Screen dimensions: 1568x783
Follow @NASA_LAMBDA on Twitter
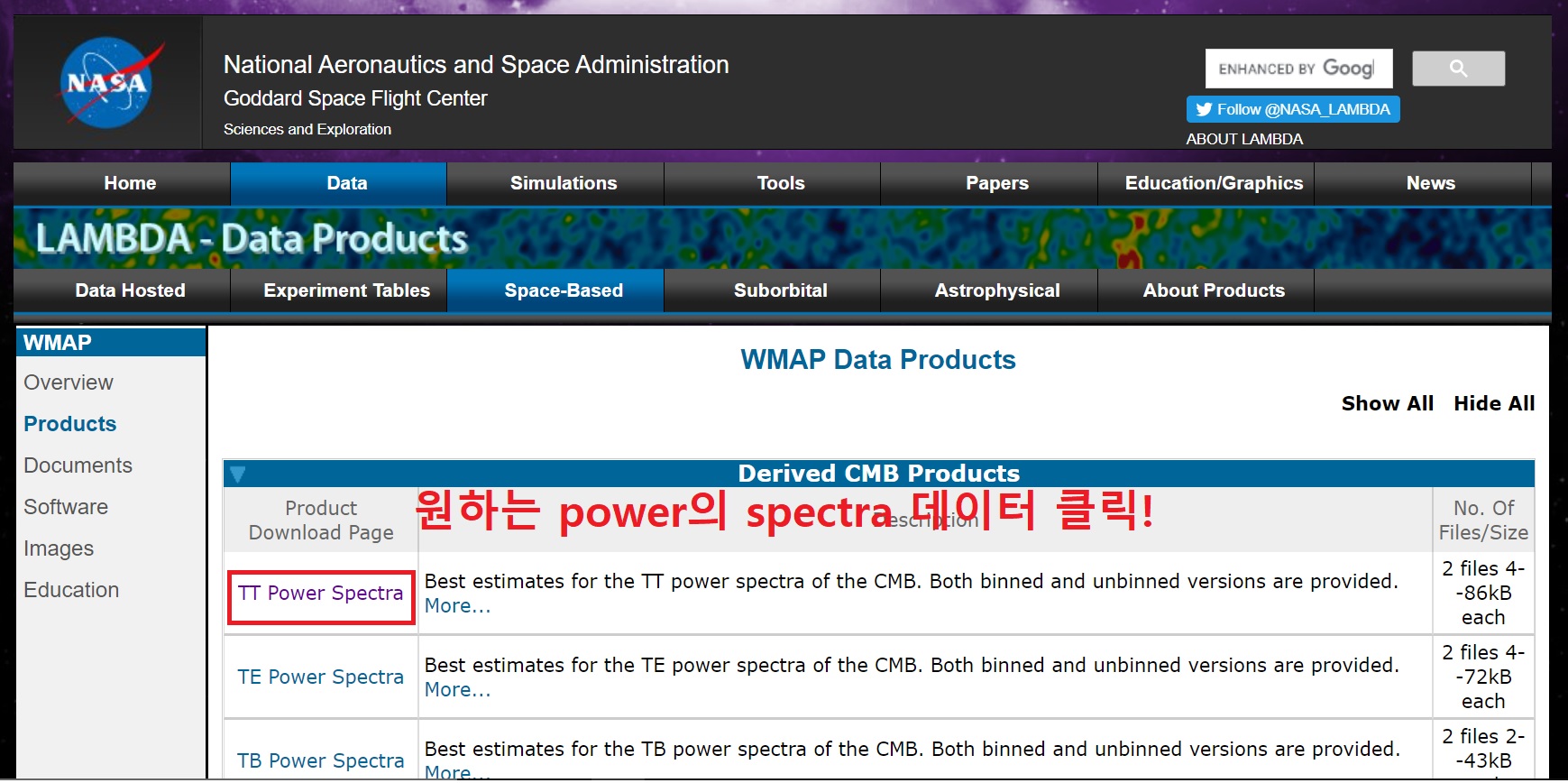[x=1293, y=109]
